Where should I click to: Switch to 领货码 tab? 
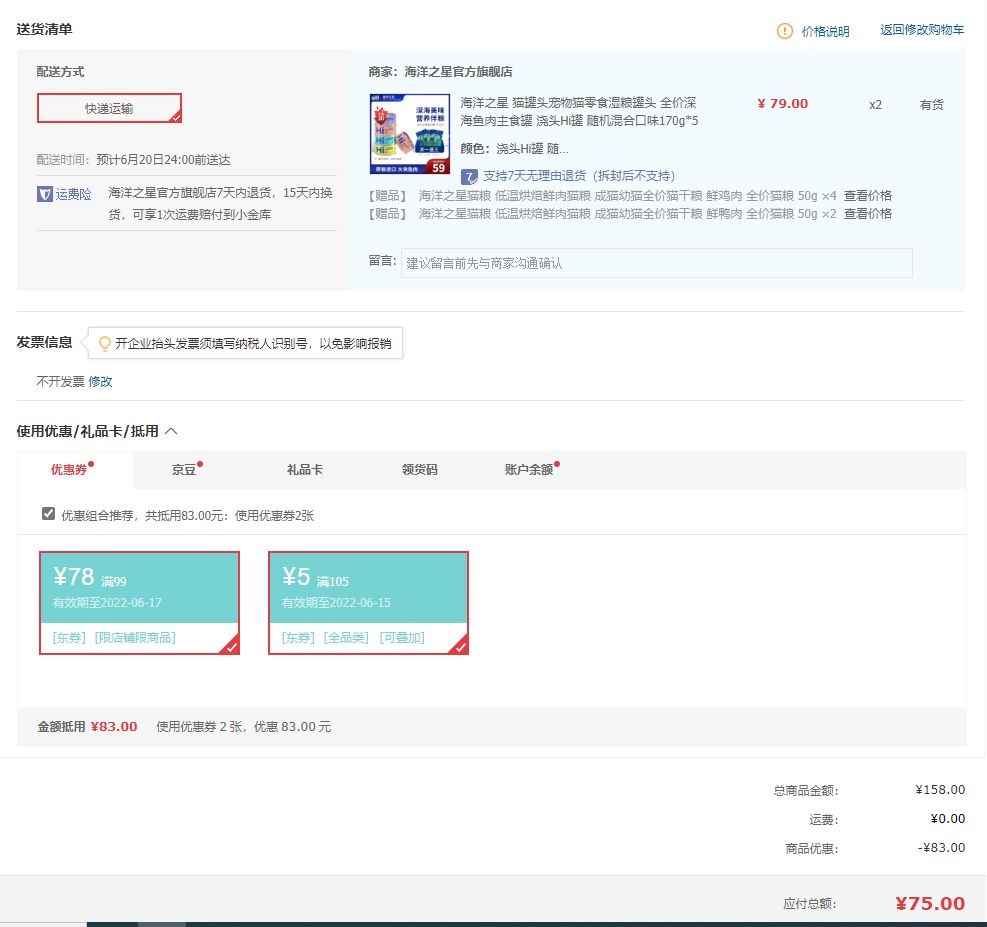tap(420, 469)
